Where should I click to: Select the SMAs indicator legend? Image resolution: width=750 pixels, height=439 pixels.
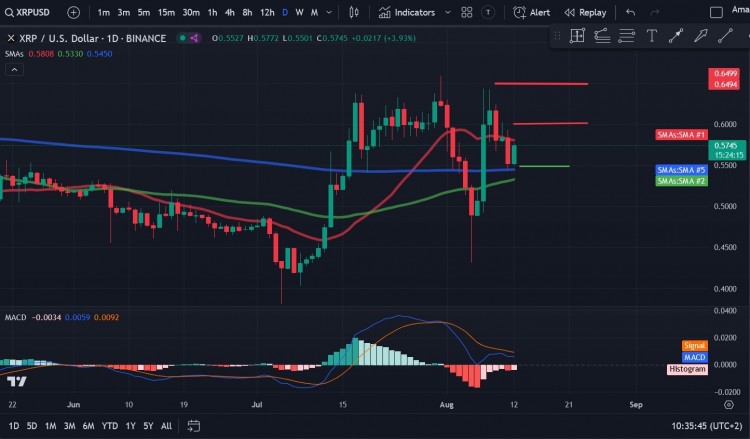pos(14,54)
